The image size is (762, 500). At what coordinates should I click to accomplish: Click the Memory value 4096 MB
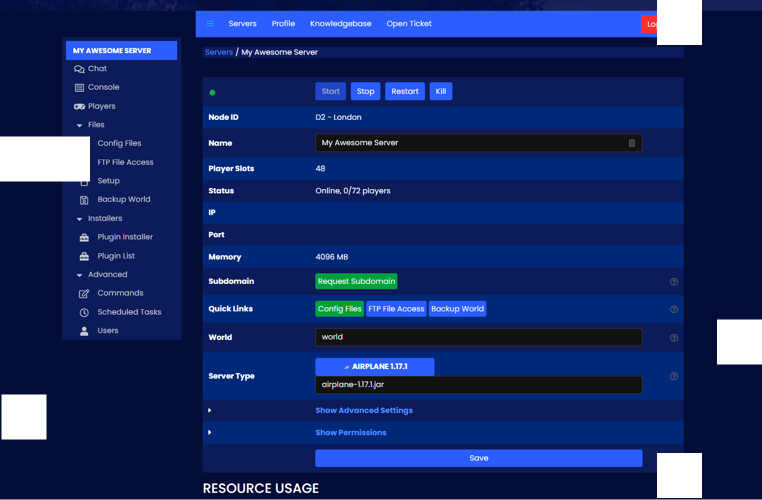pyautogui.click(x=332, y=257)
